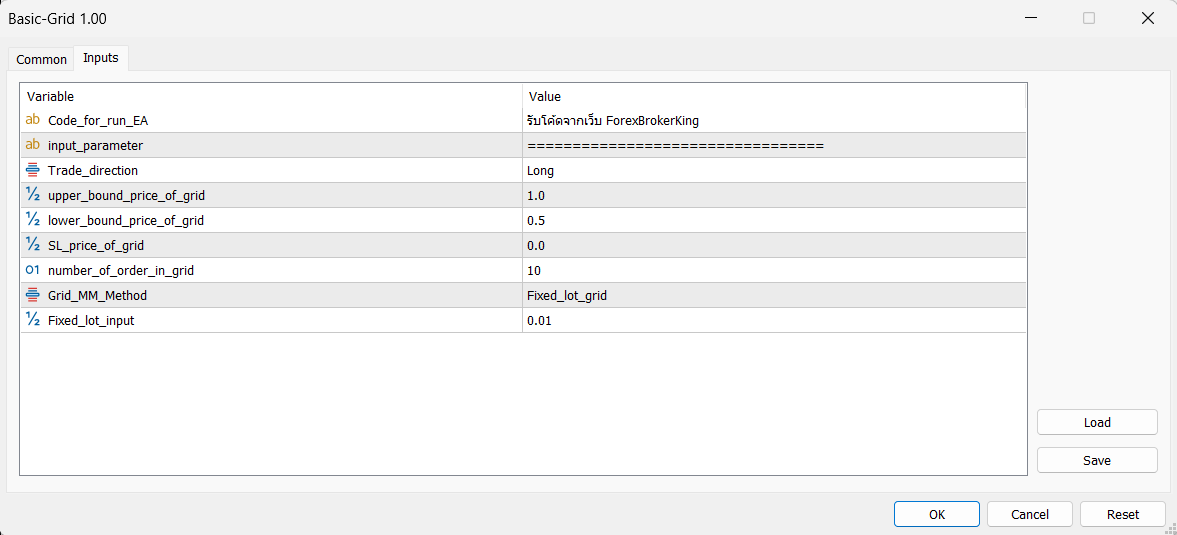
Task: Click the ½ icon for lower_bound_price_of_grid
Action: [x=32, y=220]
